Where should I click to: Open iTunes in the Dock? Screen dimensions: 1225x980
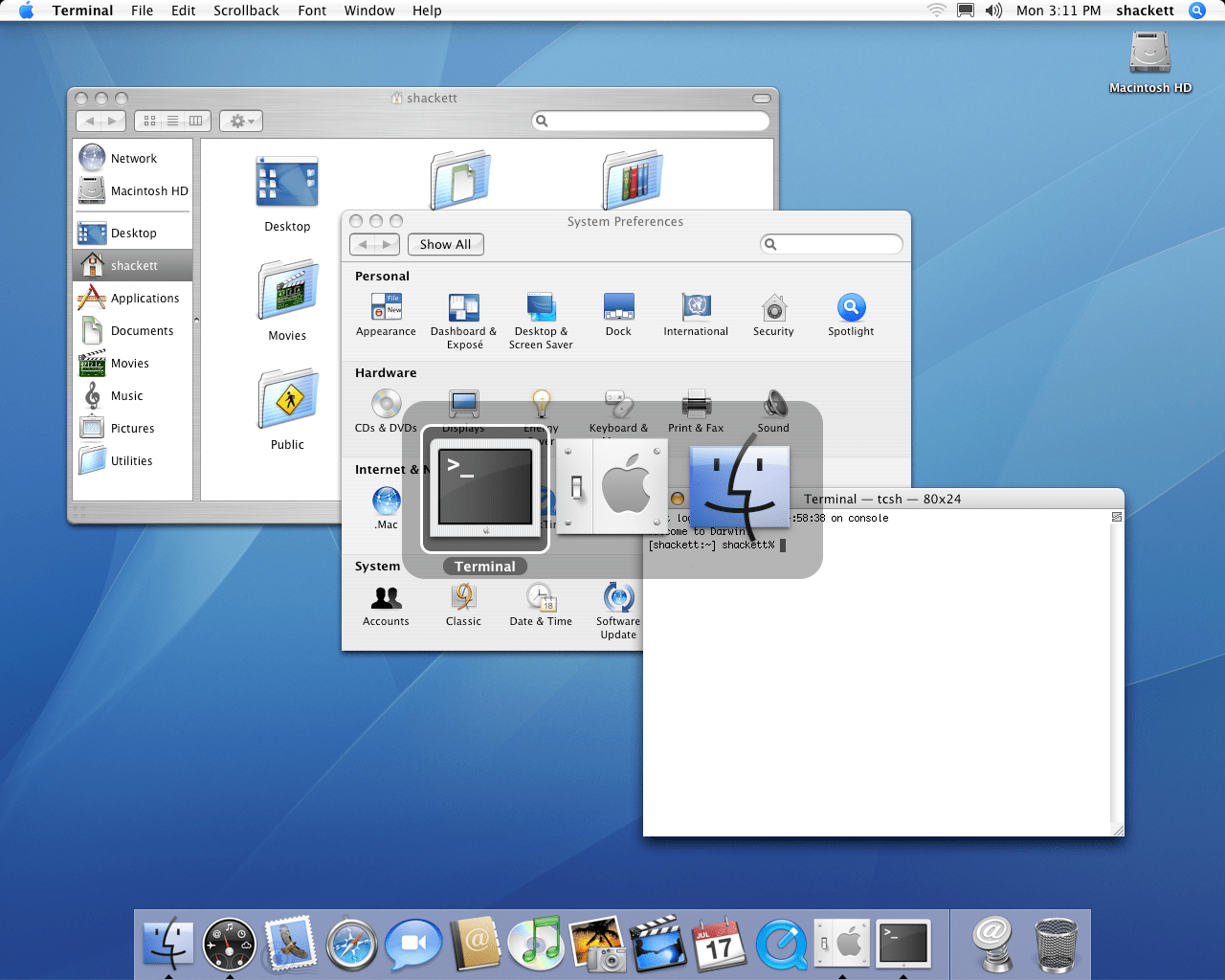pyautogui.click(x=535, y=944)
